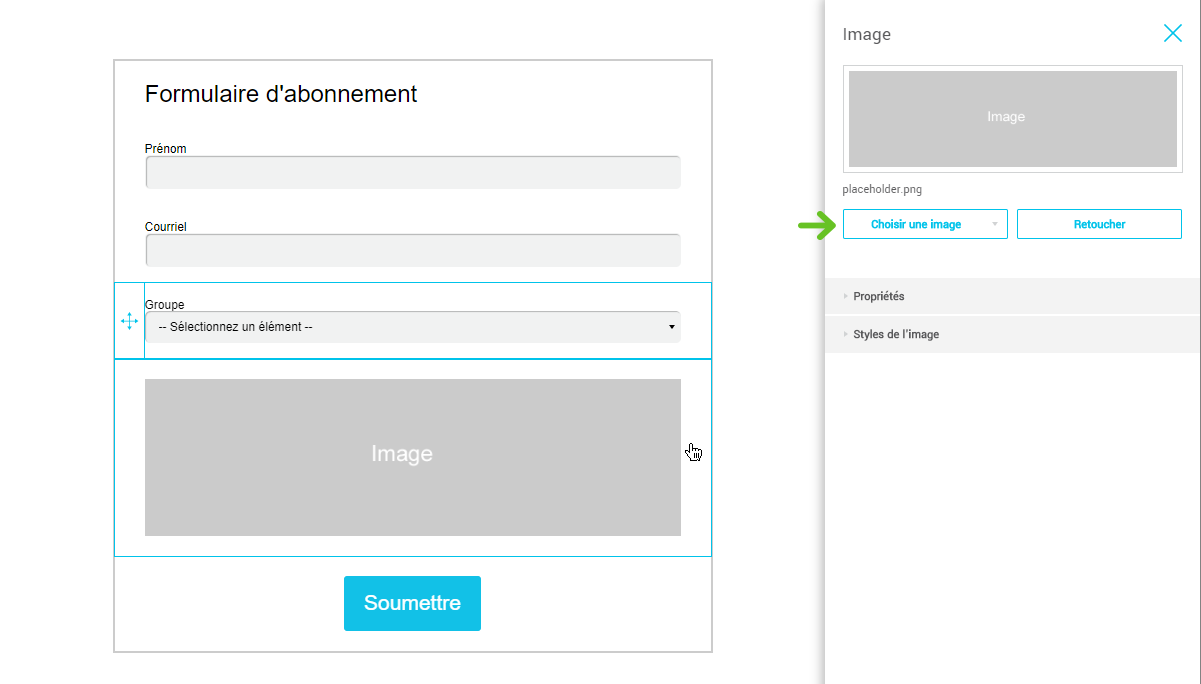Click the Prénom field label

click(x=166, y=149)
